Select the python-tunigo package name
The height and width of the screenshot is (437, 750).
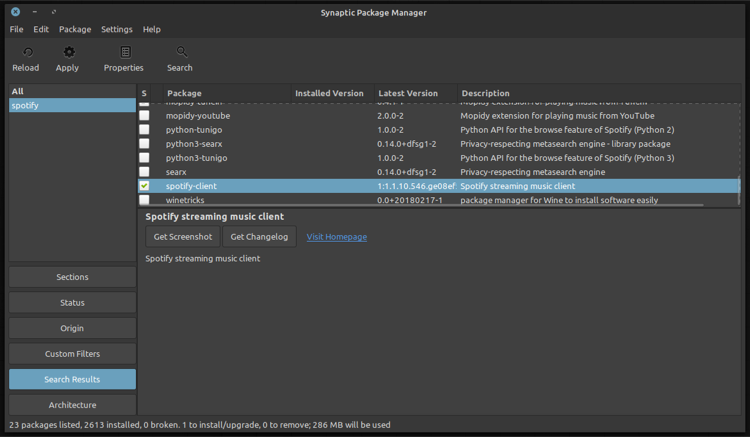coord(194,130)
